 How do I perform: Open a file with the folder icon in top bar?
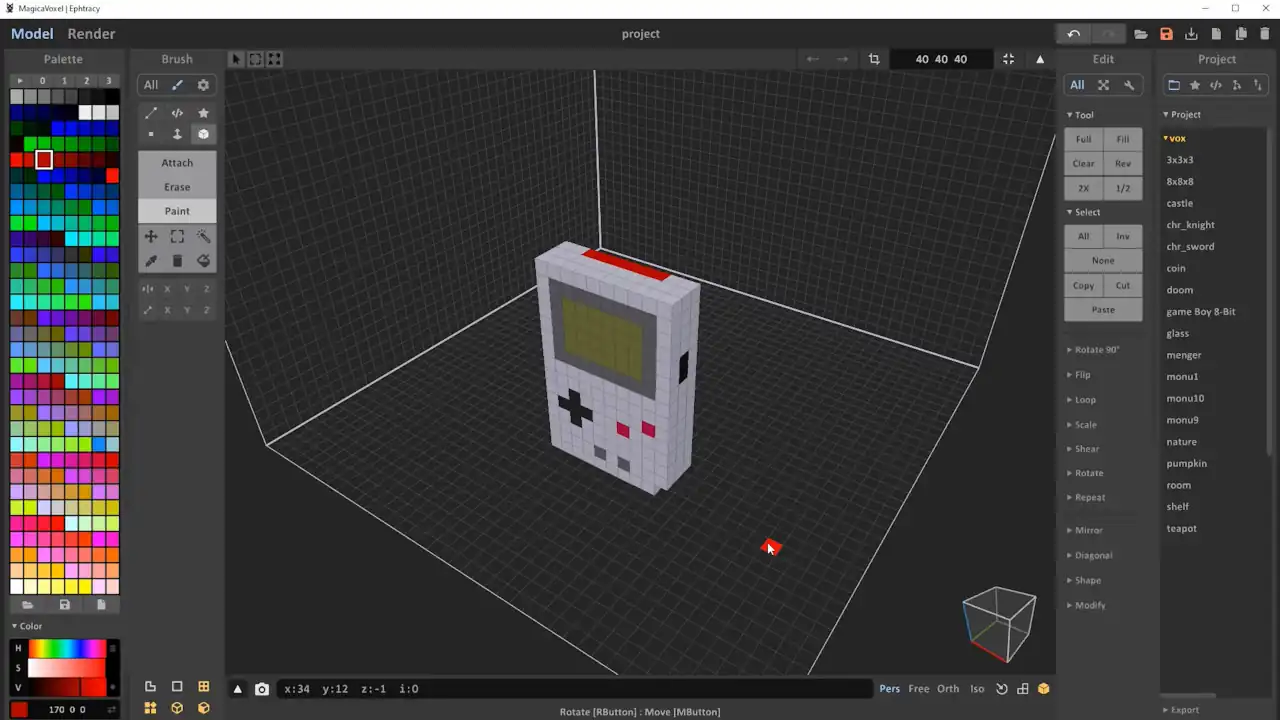tap(1141, 34)
